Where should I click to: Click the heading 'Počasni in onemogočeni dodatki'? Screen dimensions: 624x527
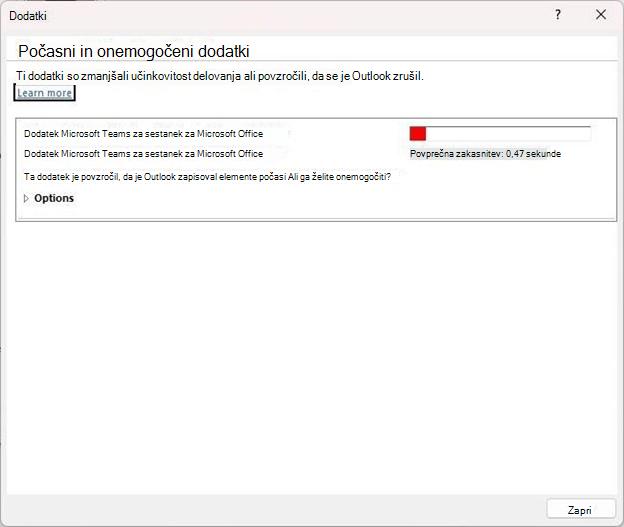click(x=134, y=51)
